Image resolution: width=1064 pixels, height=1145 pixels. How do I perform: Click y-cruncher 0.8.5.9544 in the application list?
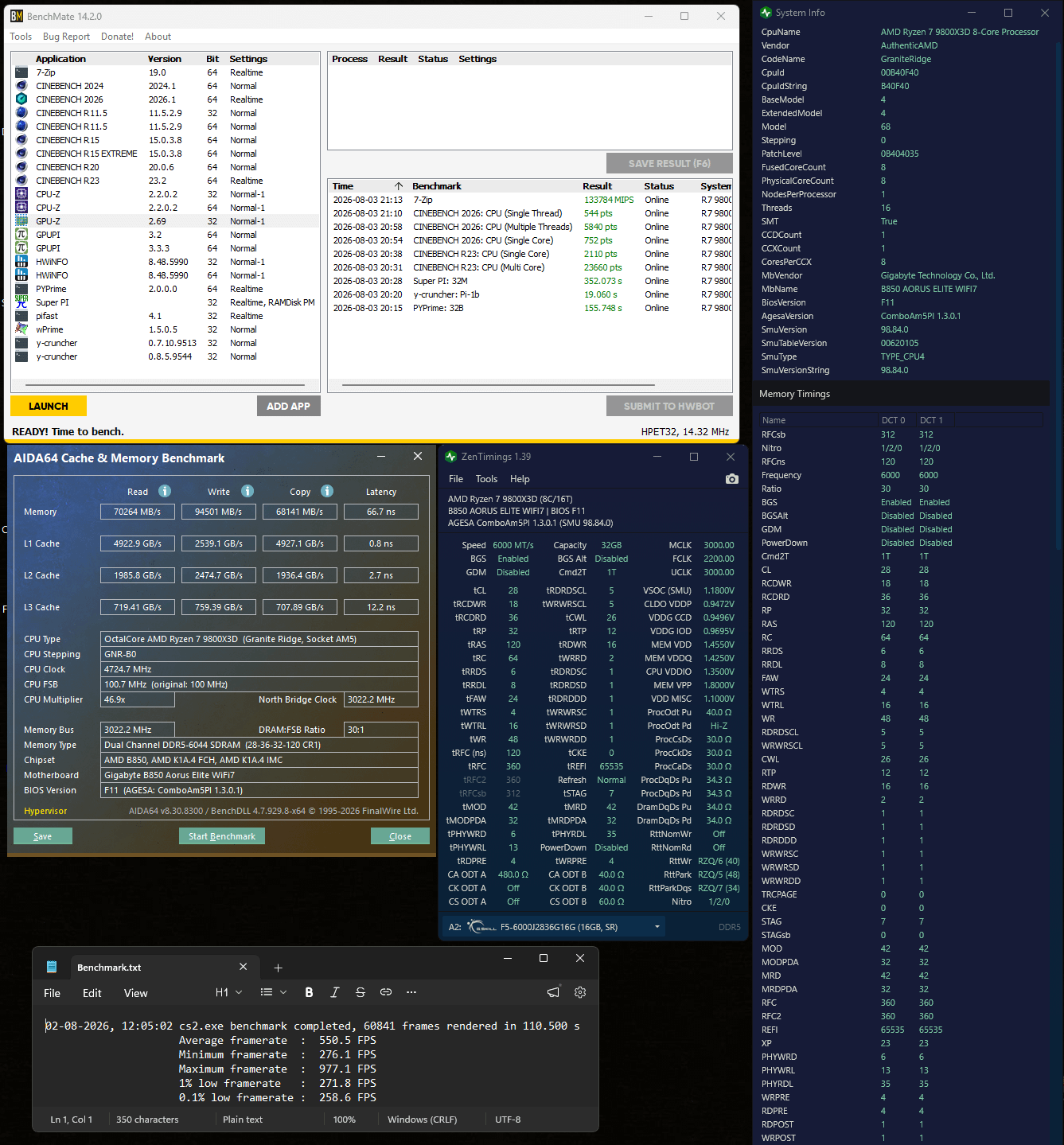166,356
